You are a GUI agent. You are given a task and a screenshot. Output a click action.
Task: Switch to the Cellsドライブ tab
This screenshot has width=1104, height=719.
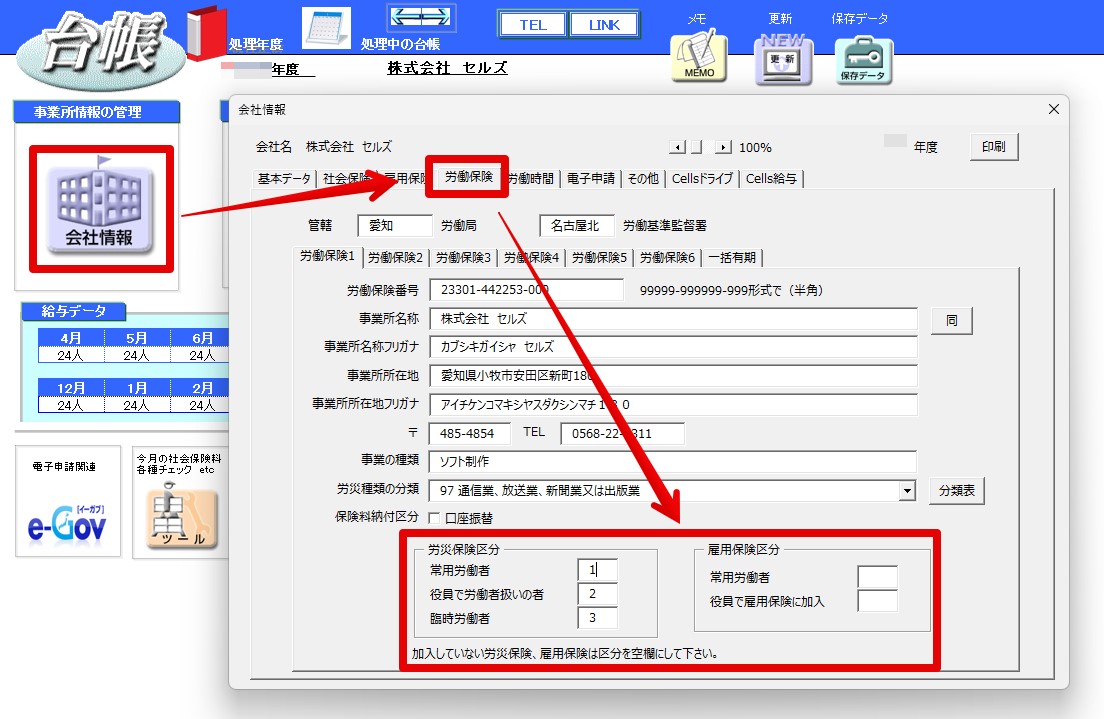(x=702, y=179)
